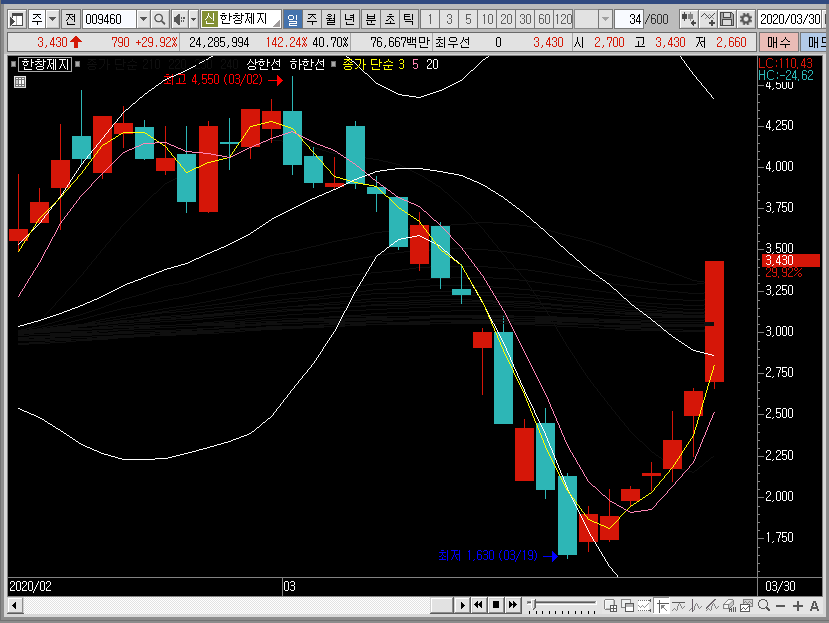The height and width of the screenshot is (623, 829).
Task: Click the horizontal scrollbar thumb at bottom
Action: [x=441, y=605]
